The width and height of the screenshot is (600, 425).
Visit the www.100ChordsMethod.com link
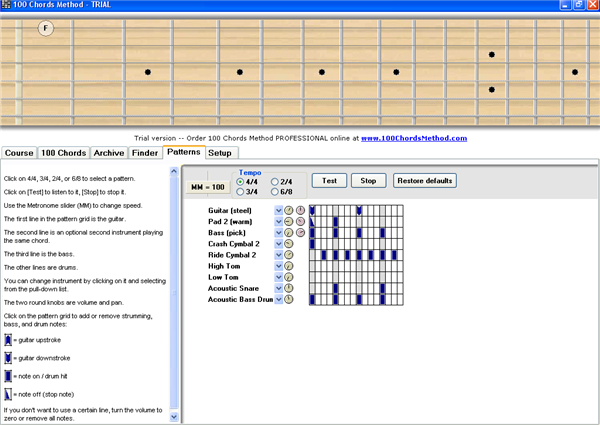tap(413, 138)
